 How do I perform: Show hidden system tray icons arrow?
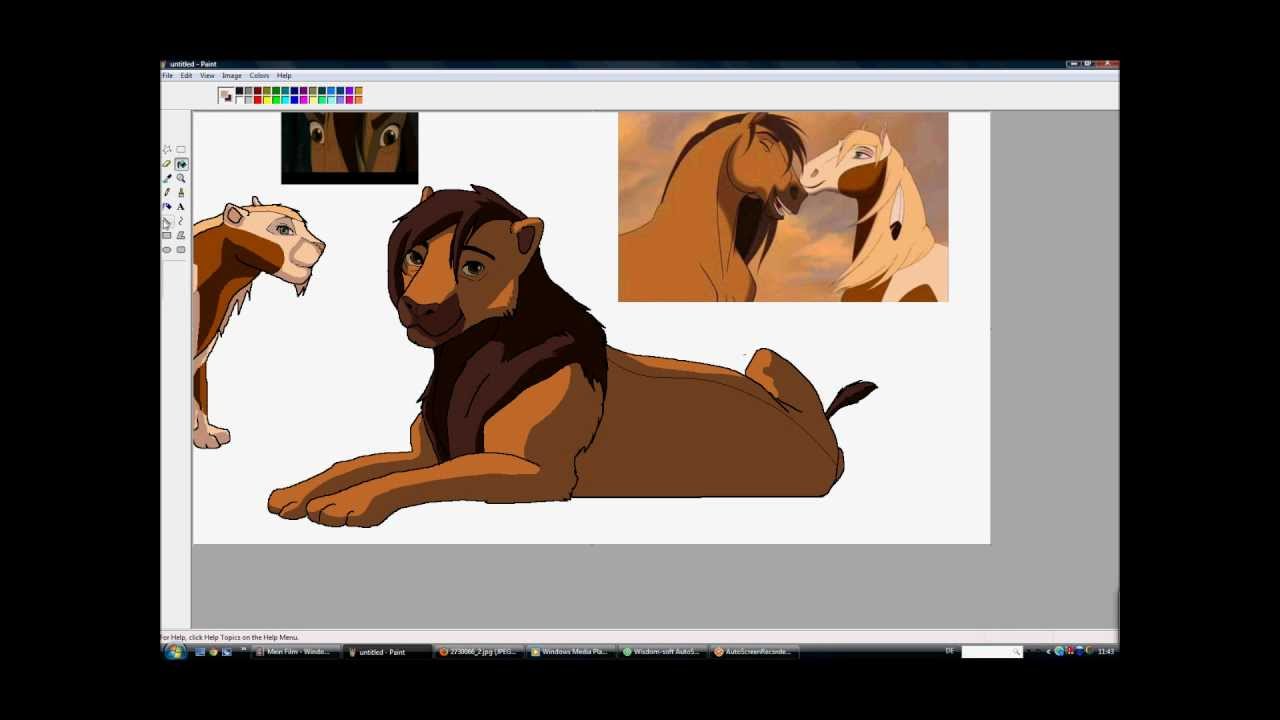click(1048, 652)
